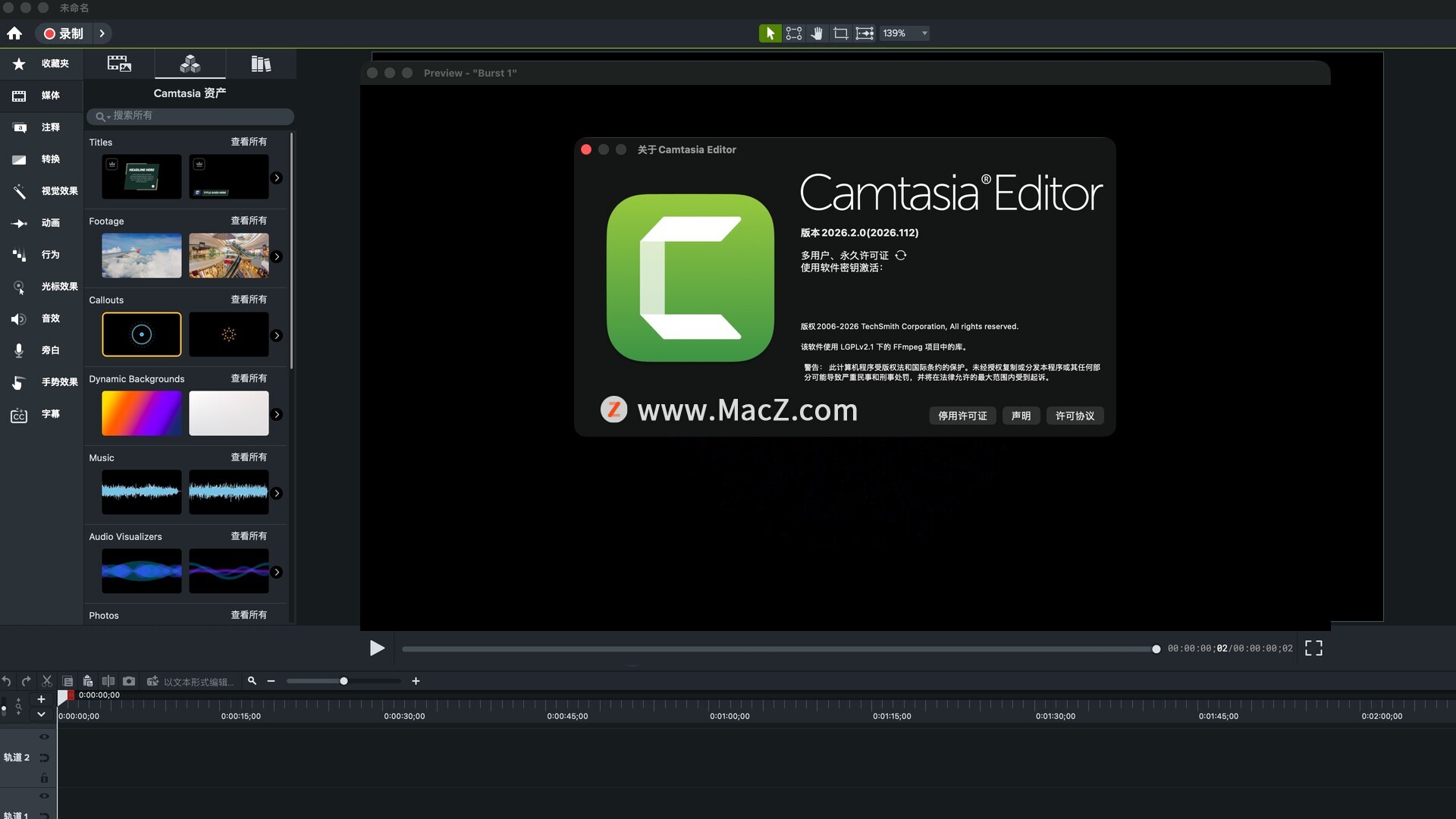Open the 光标效果 cursor effects panel
Viewport: 1456px width, 819px height.
(x=42, y=287)
